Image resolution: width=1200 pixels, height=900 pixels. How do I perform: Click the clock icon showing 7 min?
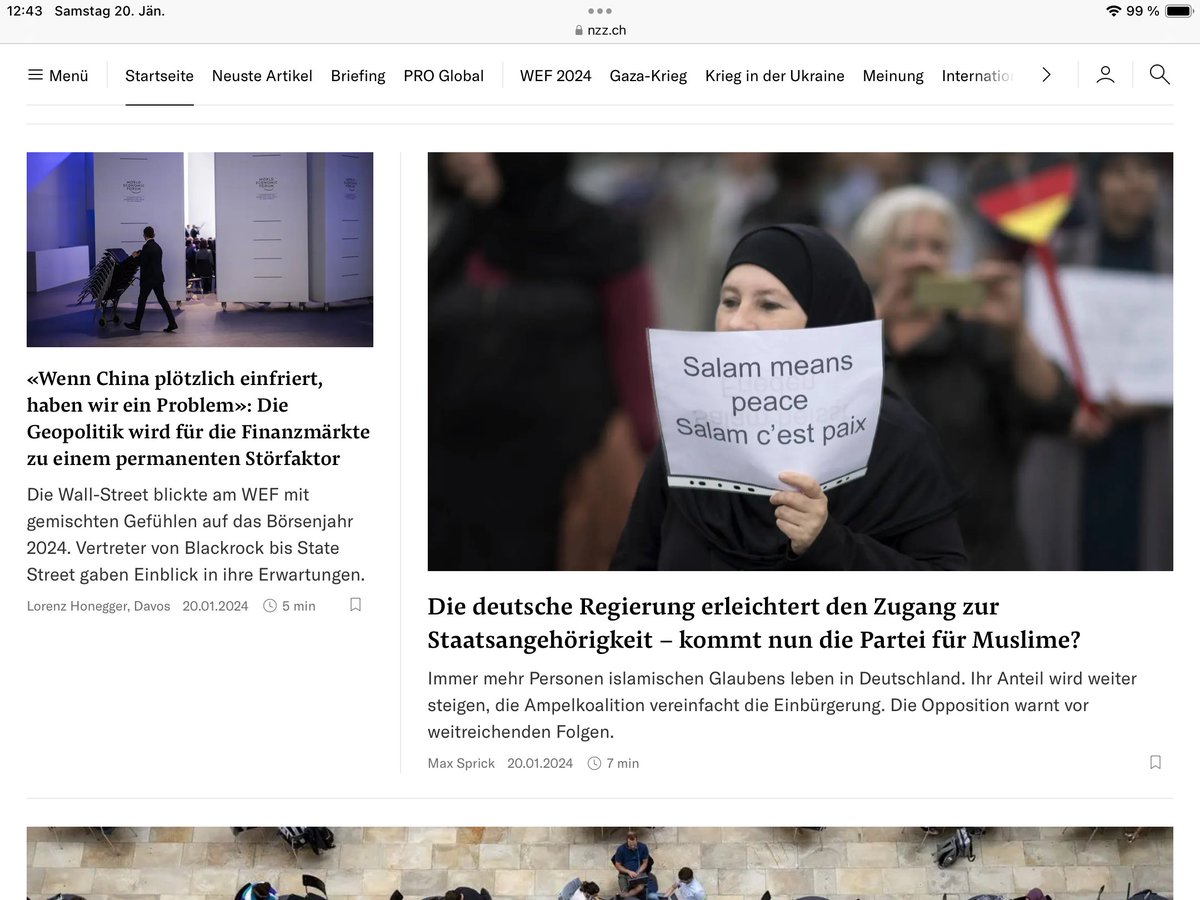(592, 762)
